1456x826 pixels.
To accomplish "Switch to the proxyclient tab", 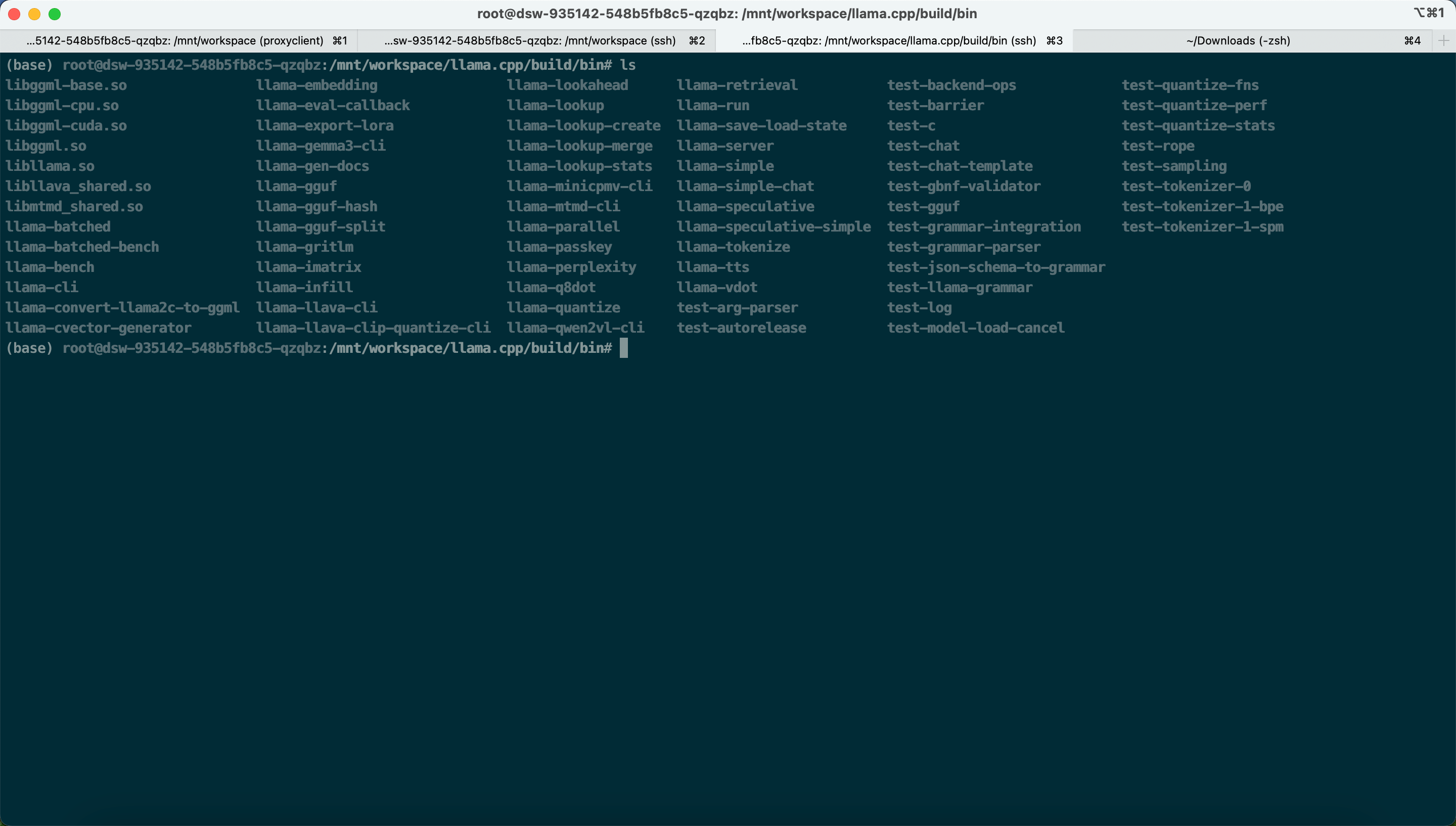I will pos(178,40).
